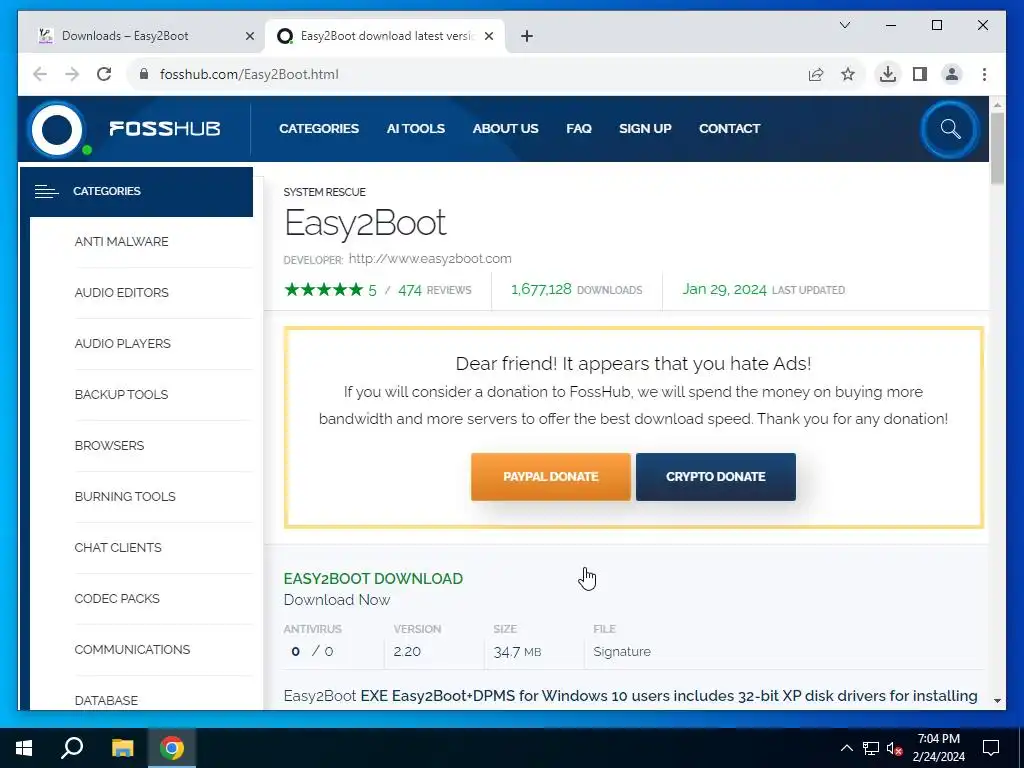
Task: Bookmark this page with the star icon
Action: pos(848,74)
